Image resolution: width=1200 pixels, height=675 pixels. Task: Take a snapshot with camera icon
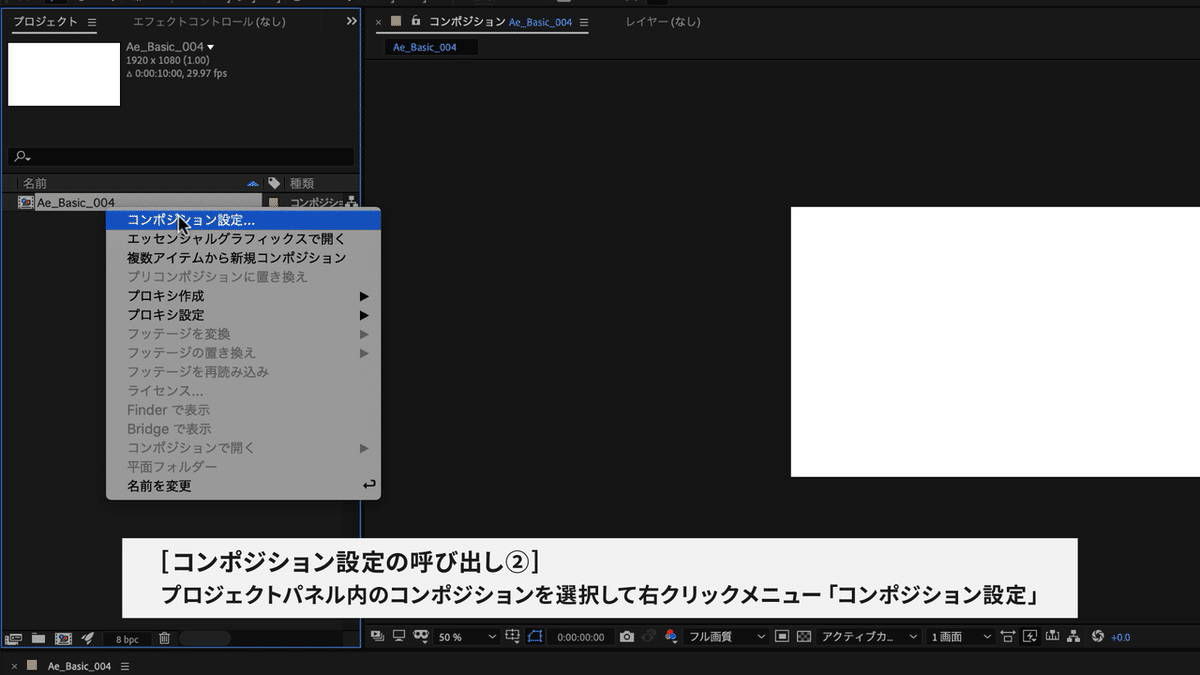[x=626, y=636]
